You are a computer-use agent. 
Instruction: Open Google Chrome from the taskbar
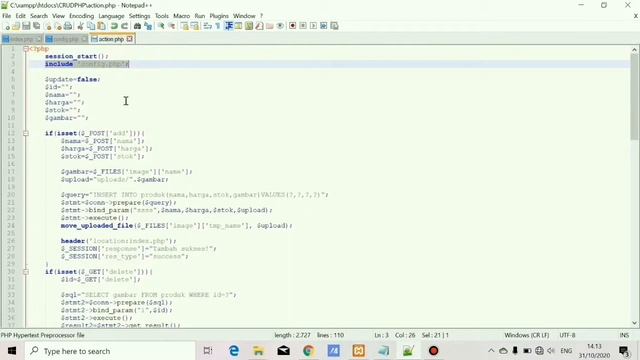pos(309,351)
